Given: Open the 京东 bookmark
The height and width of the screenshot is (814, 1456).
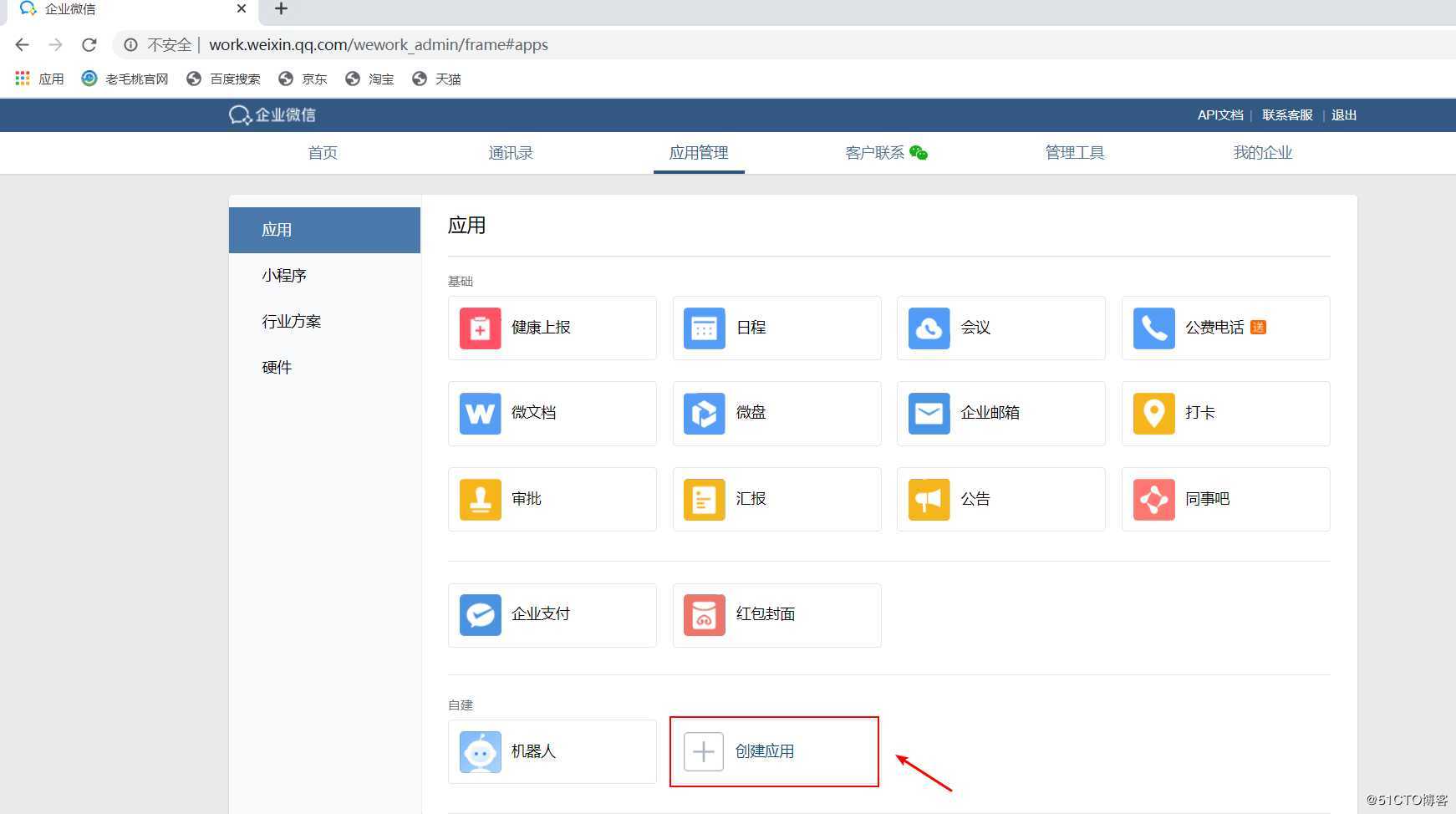Looking at the screenshot, I should 303,79.
